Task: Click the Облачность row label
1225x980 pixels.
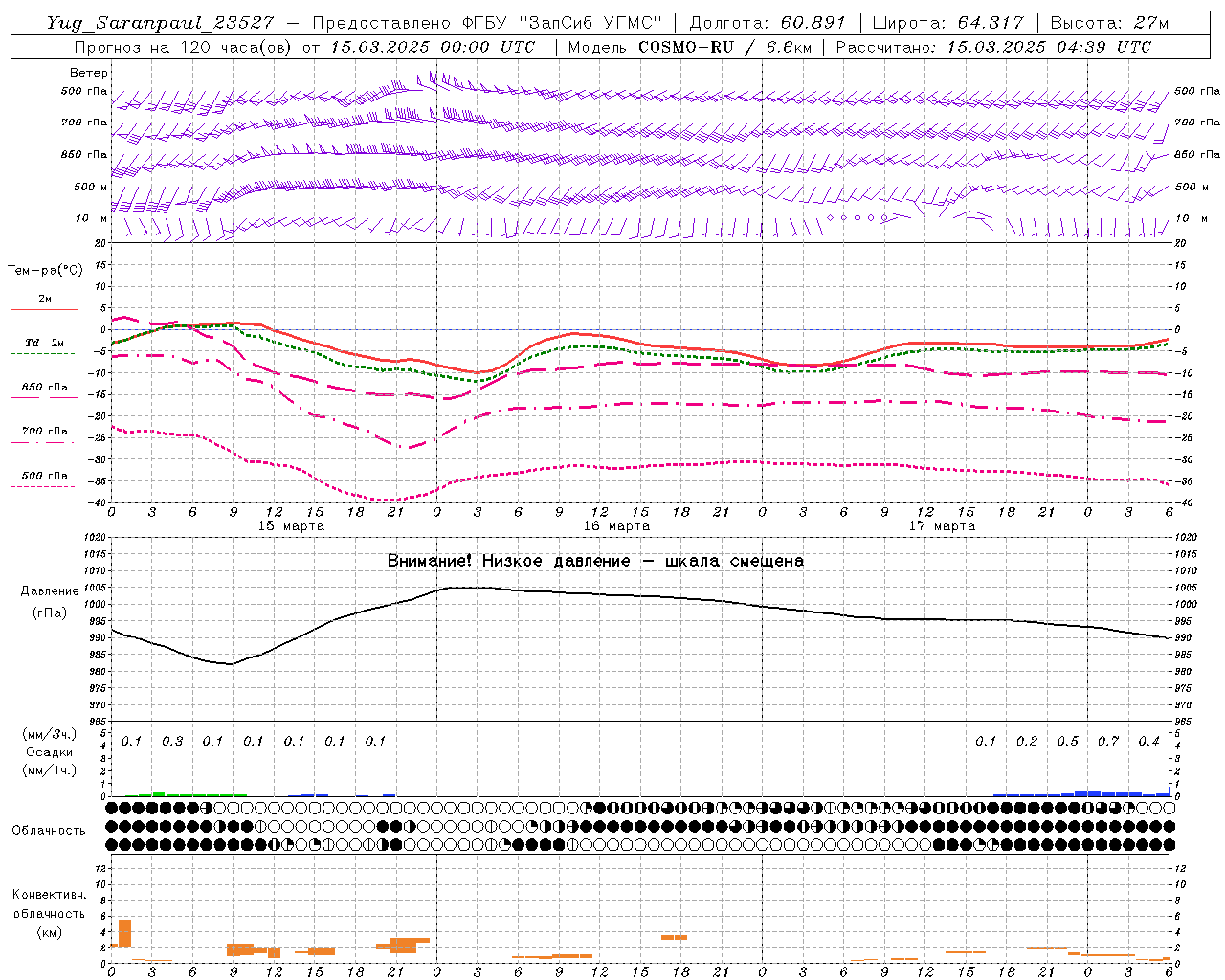Action: (49, 831)
